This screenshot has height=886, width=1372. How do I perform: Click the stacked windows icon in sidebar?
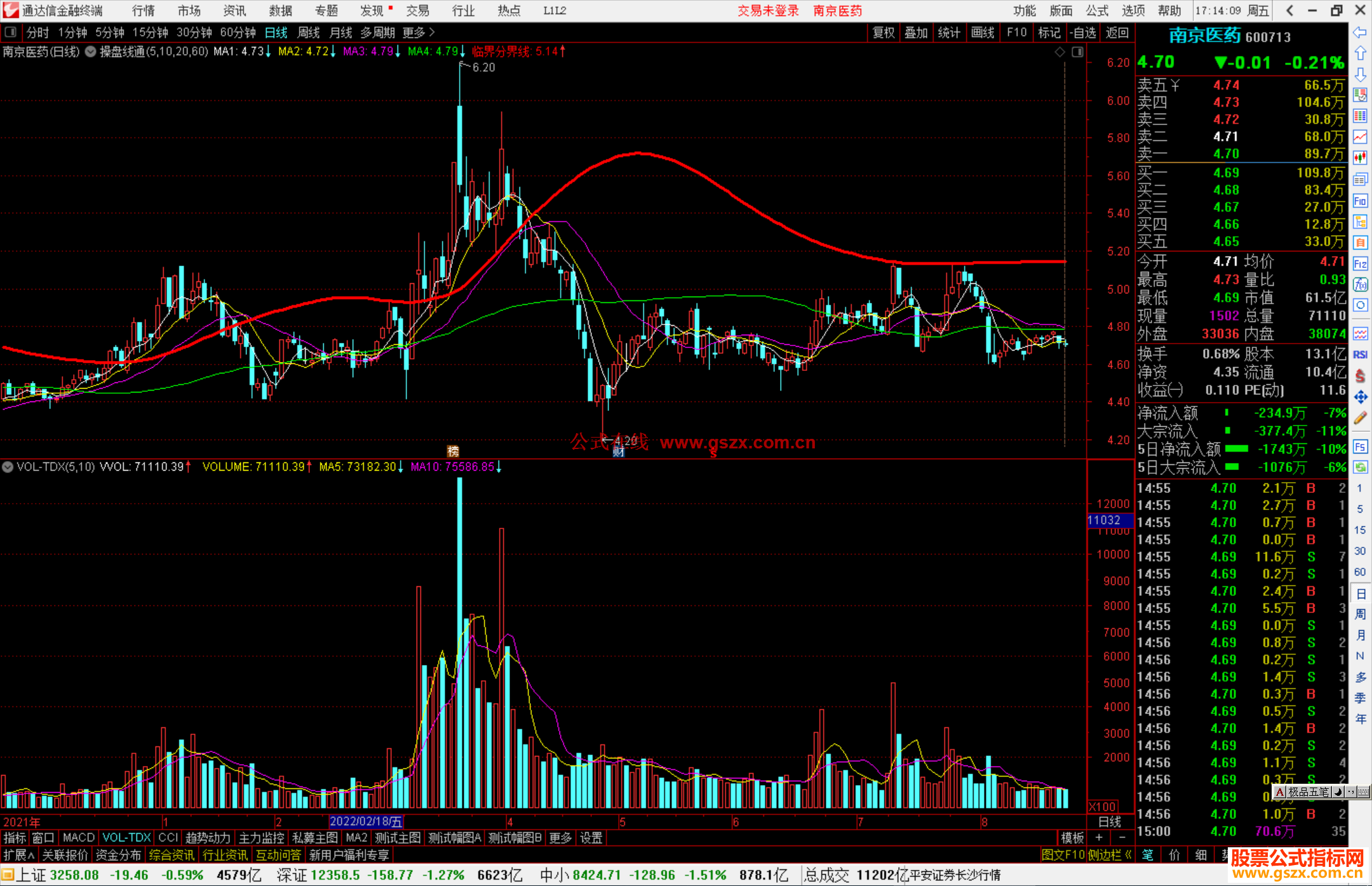point(1360,180)
